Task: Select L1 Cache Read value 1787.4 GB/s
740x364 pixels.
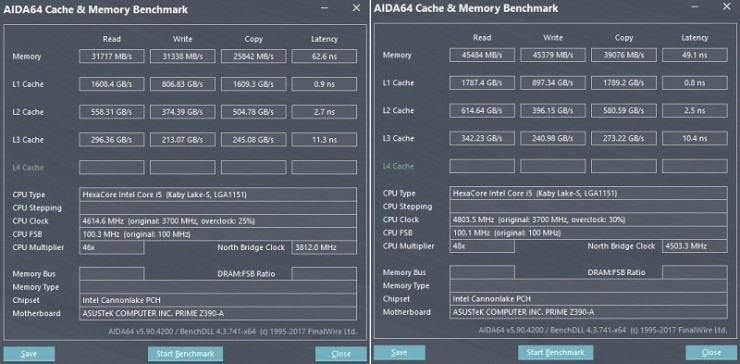Action: (482, 83)
